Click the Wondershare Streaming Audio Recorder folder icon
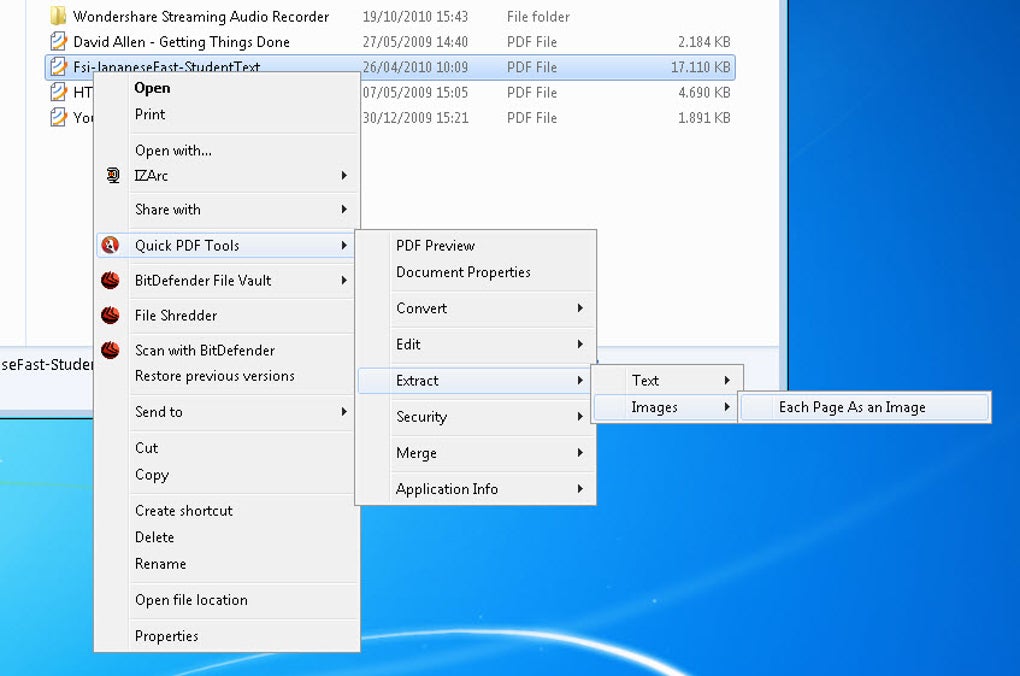1020x676 pixels. pos(58,16)
